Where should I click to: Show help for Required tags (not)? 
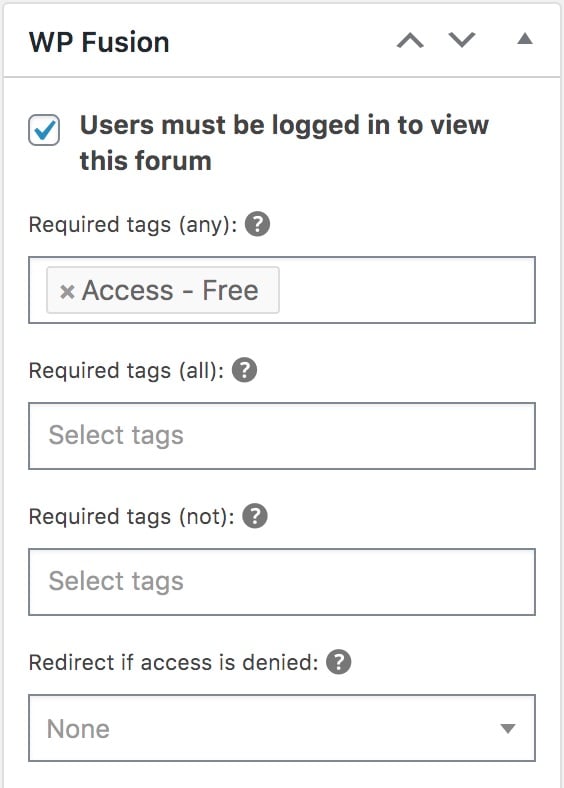point(255,516)
